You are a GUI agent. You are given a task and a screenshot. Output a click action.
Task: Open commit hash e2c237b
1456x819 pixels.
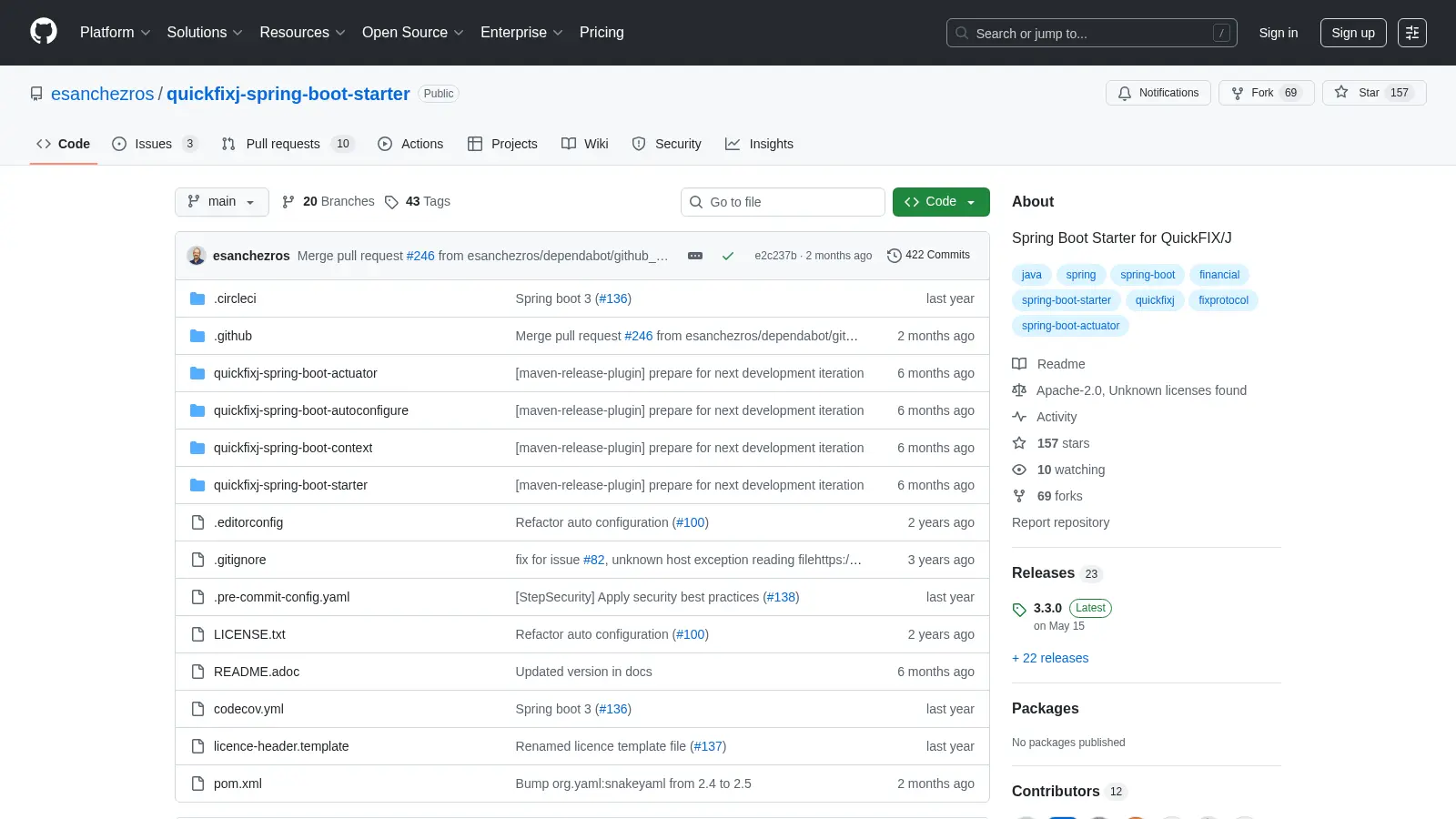tap(775, 256)
